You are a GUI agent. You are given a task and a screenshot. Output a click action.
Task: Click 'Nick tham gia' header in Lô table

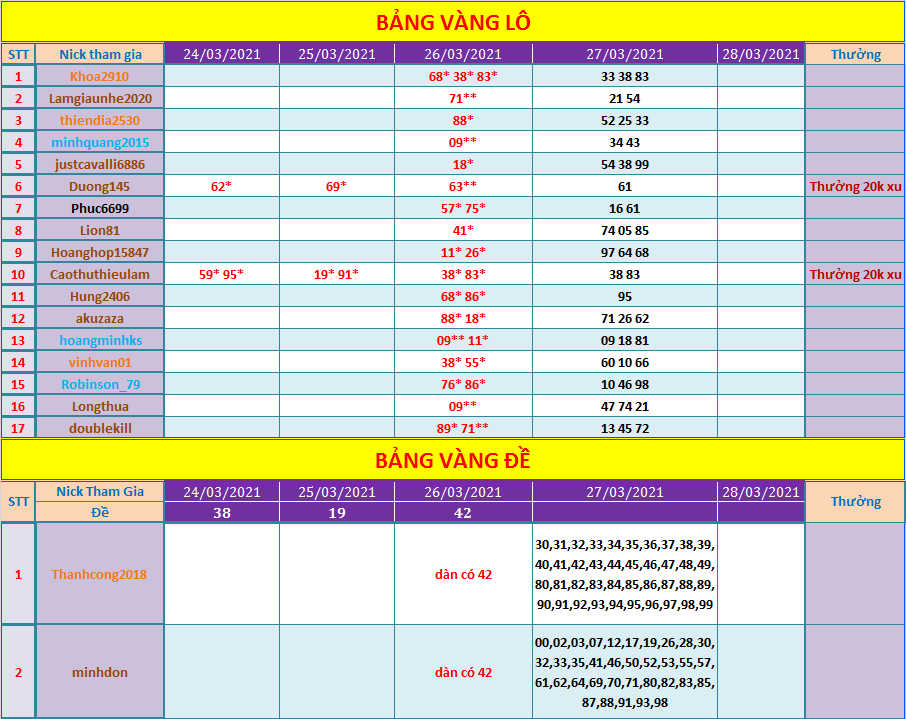pyautogui.click(x=100, y=54)
